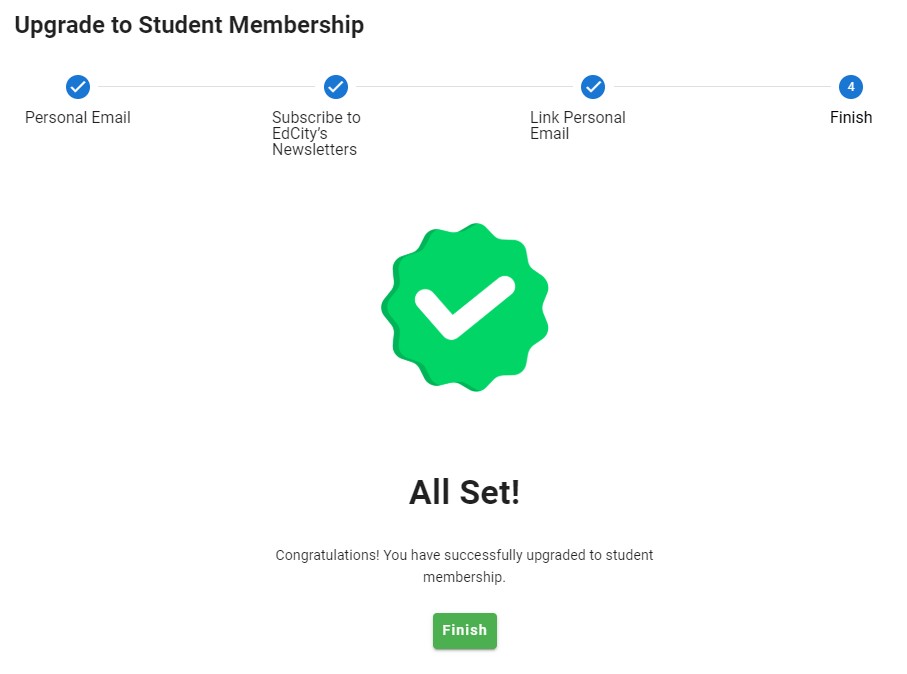This screenshot has width=907, height=674.
Task: Select the step 4 number circle
Action: (851, 87)
